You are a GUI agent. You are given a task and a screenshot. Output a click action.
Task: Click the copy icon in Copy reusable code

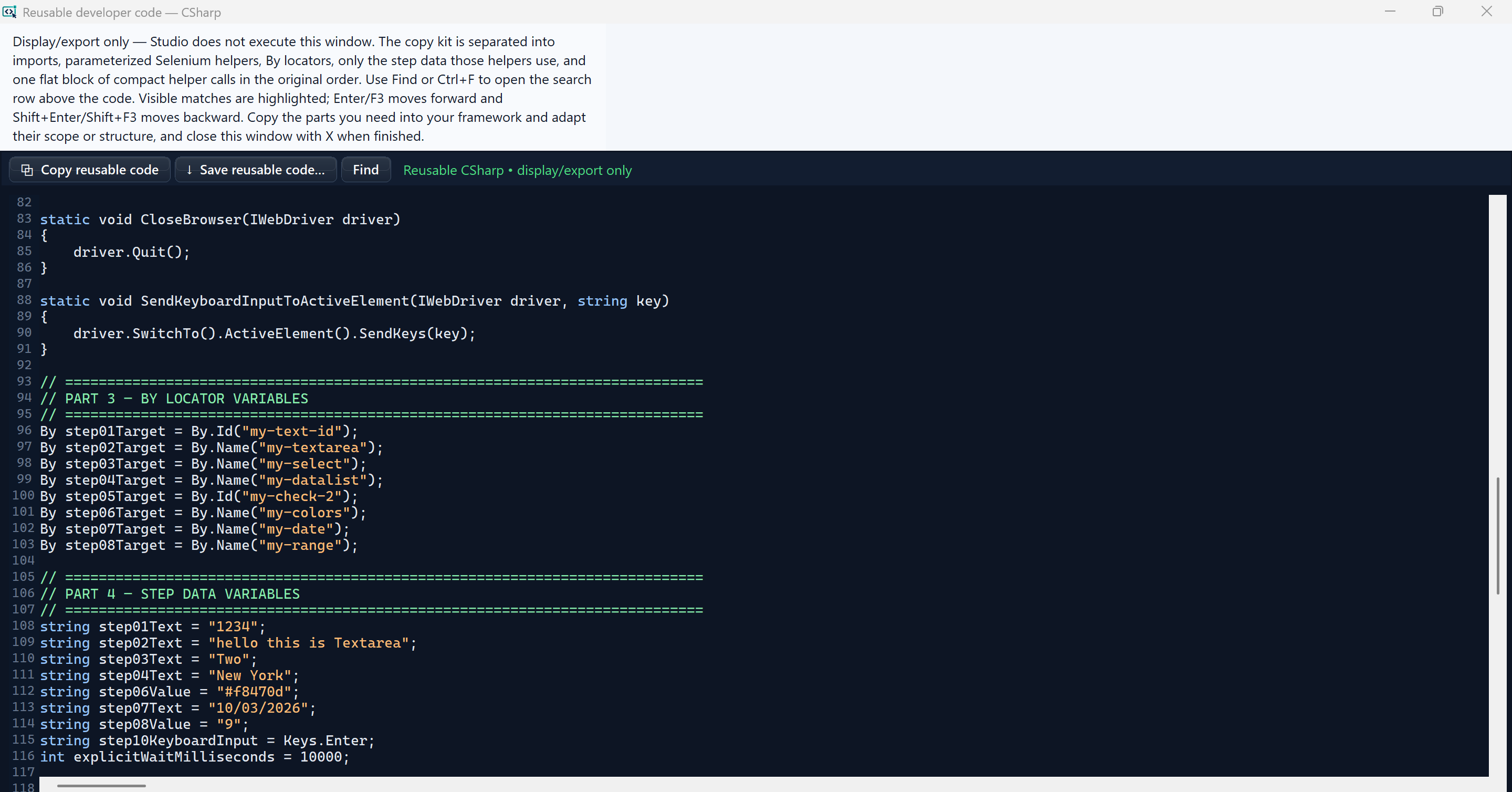point(27,170)
